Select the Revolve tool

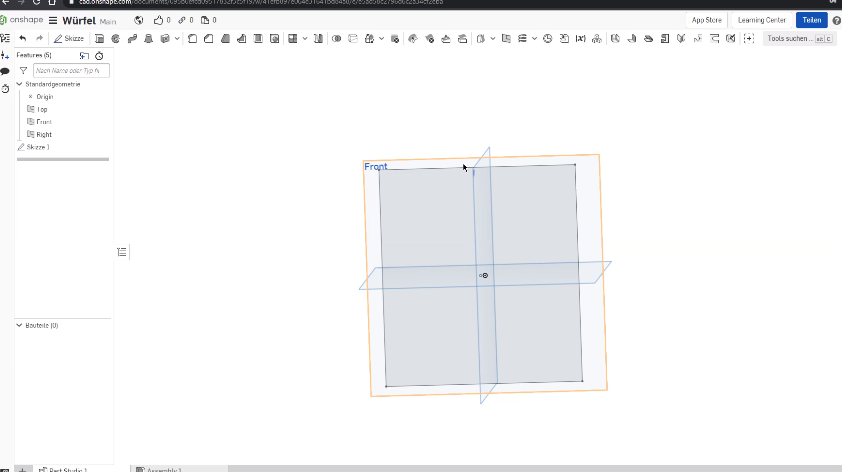115,38
